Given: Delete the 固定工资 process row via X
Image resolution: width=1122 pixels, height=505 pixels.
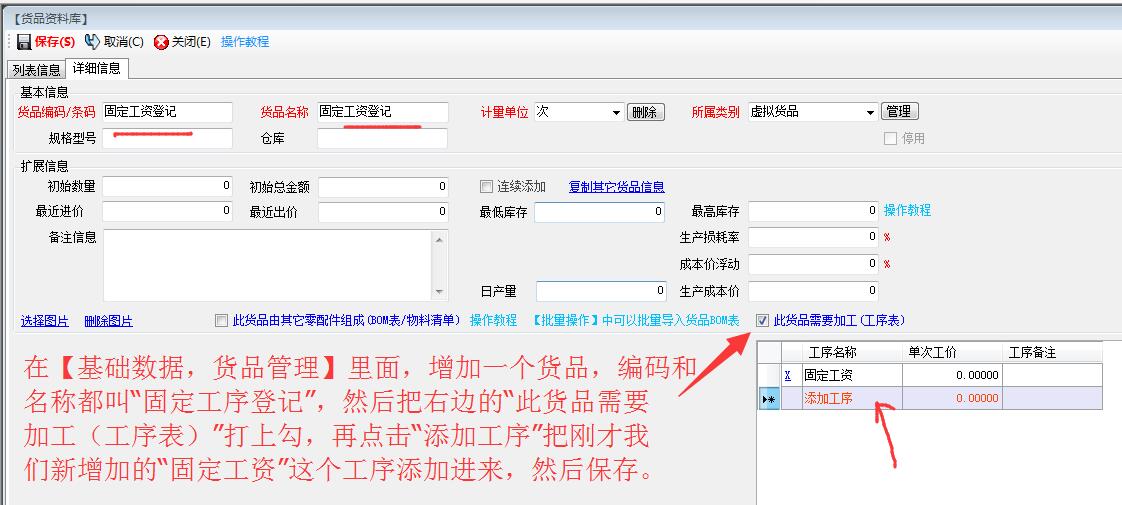Looking at the screenshot, I should 788,375.
